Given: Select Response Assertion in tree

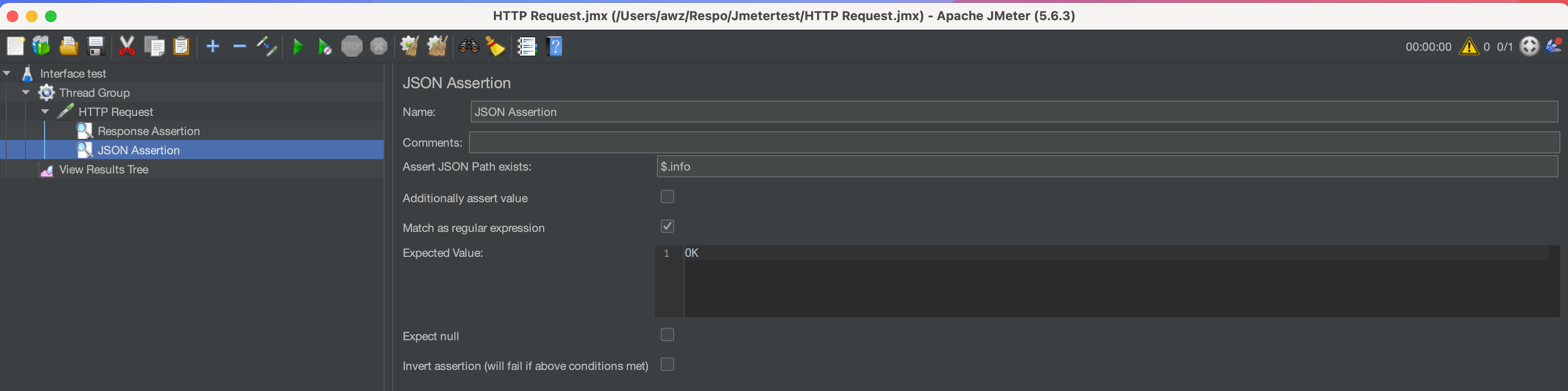Looking at the screenshot, I should point(149,131).
